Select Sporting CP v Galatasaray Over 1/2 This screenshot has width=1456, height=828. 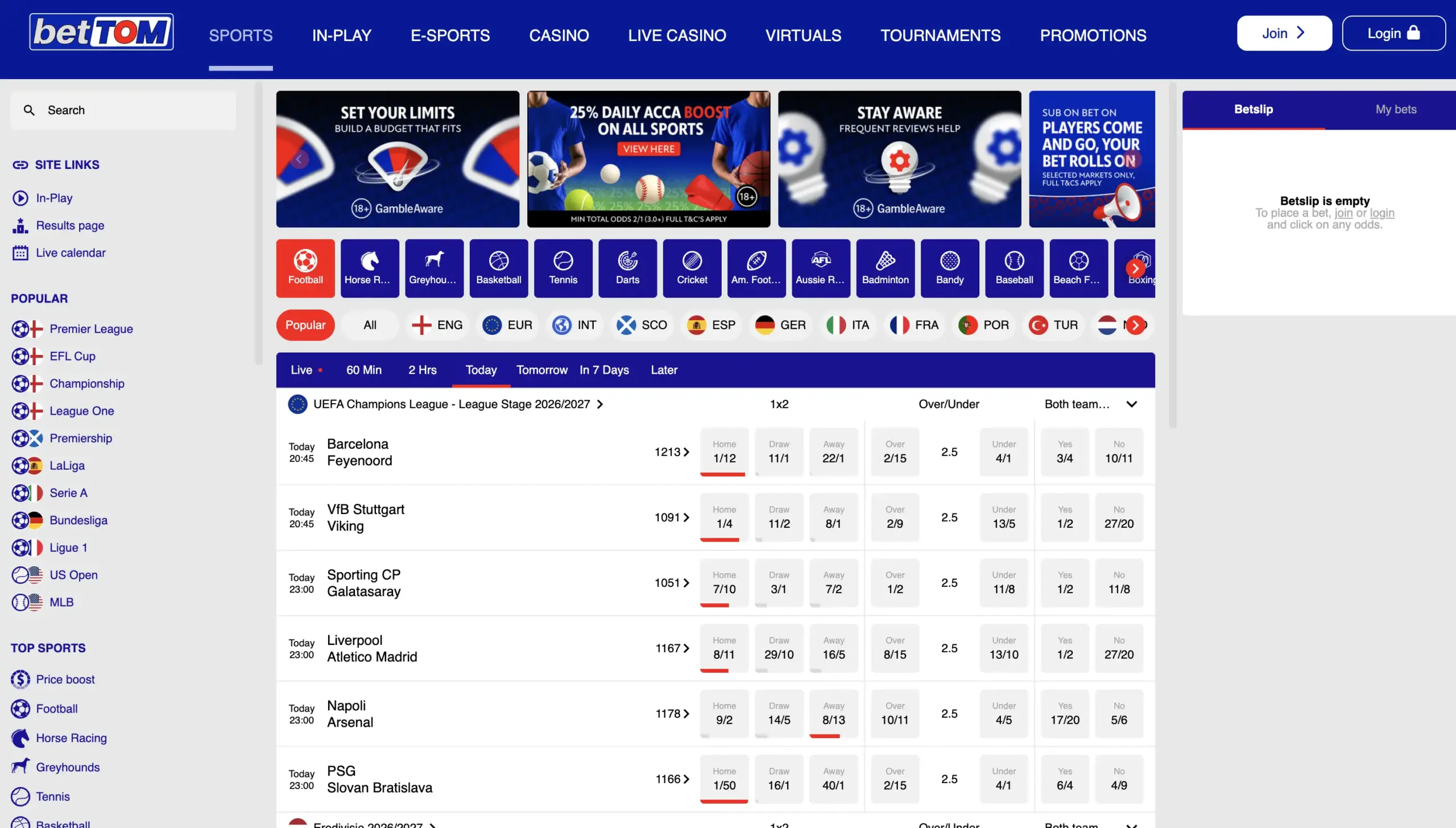pyautogui.click(x=895, y=583)
